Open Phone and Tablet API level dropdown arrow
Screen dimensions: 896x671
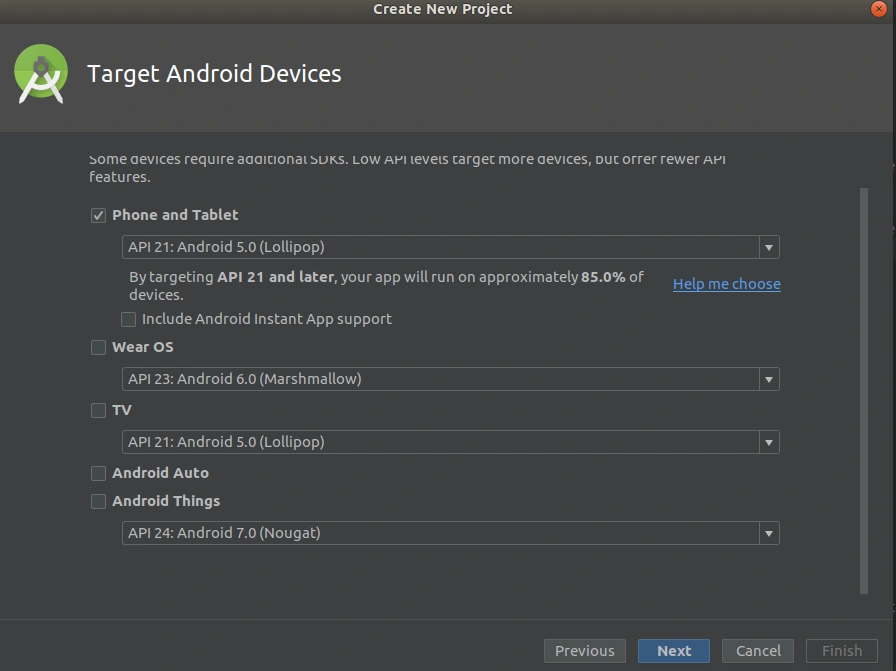click(x=769, y=247)
